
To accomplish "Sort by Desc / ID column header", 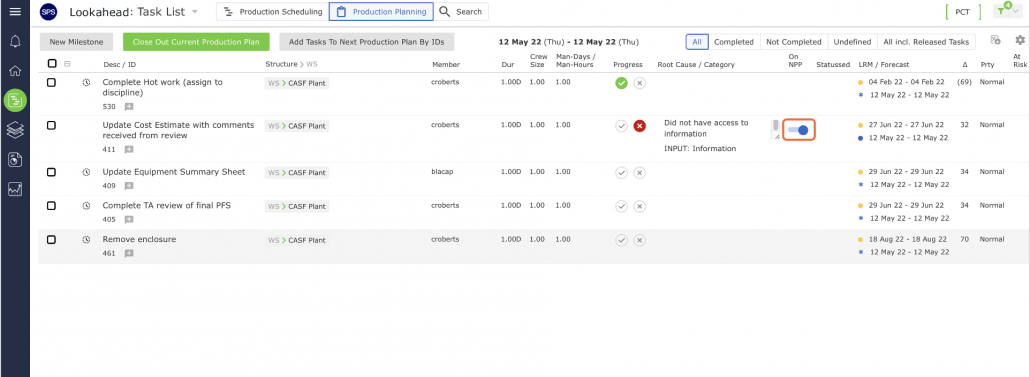I will (x=120, y=64).
